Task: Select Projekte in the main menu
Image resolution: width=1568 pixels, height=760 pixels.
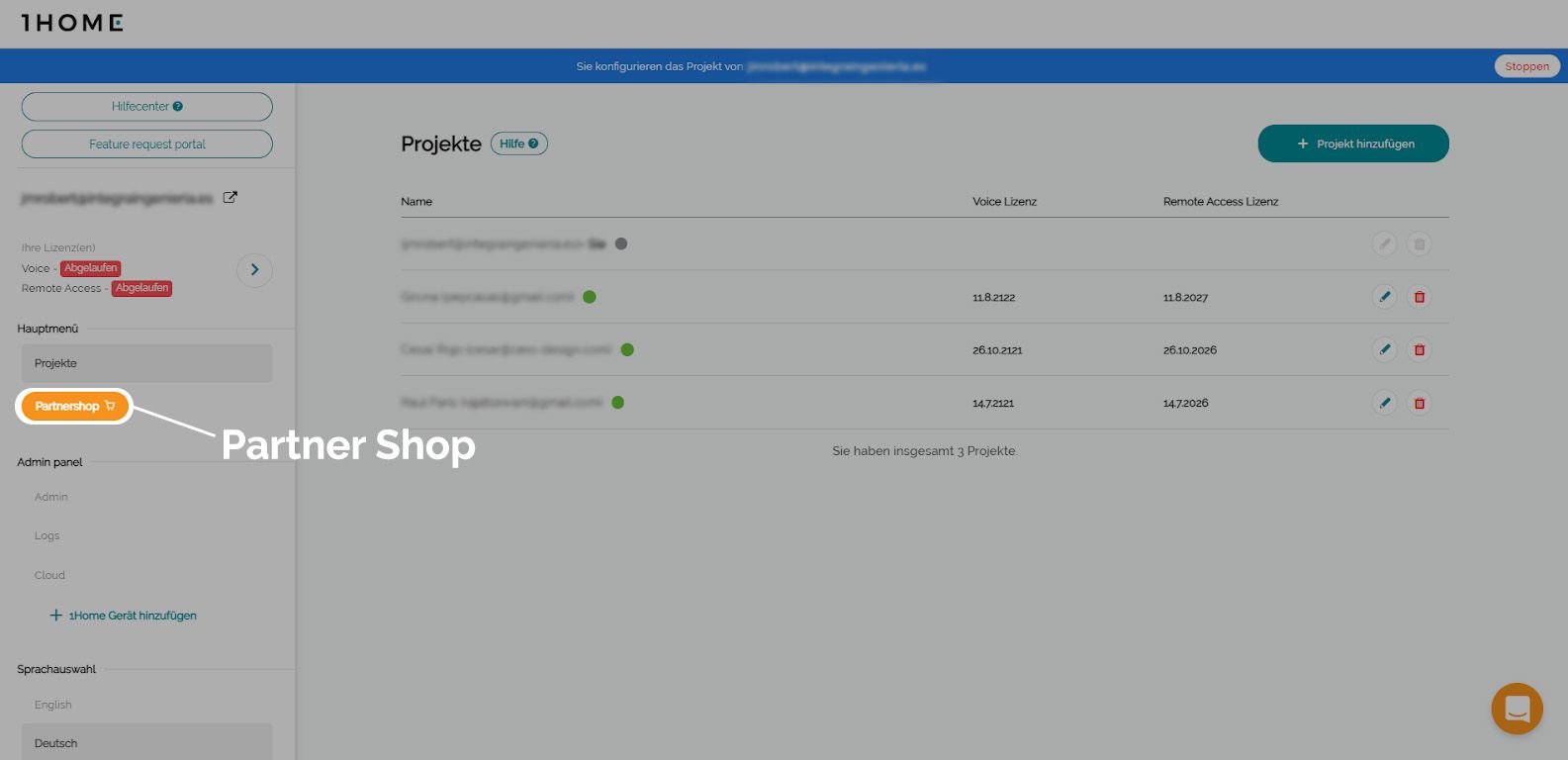Action: coord(146,363)
